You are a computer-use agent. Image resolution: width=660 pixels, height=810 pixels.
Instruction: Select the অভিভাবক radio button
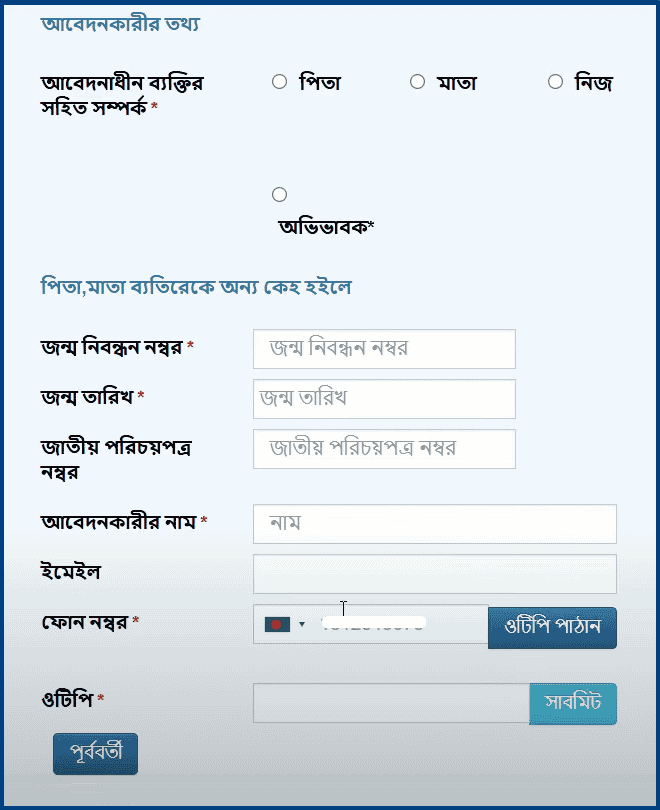pyautogui.click(x=278, y=194)
